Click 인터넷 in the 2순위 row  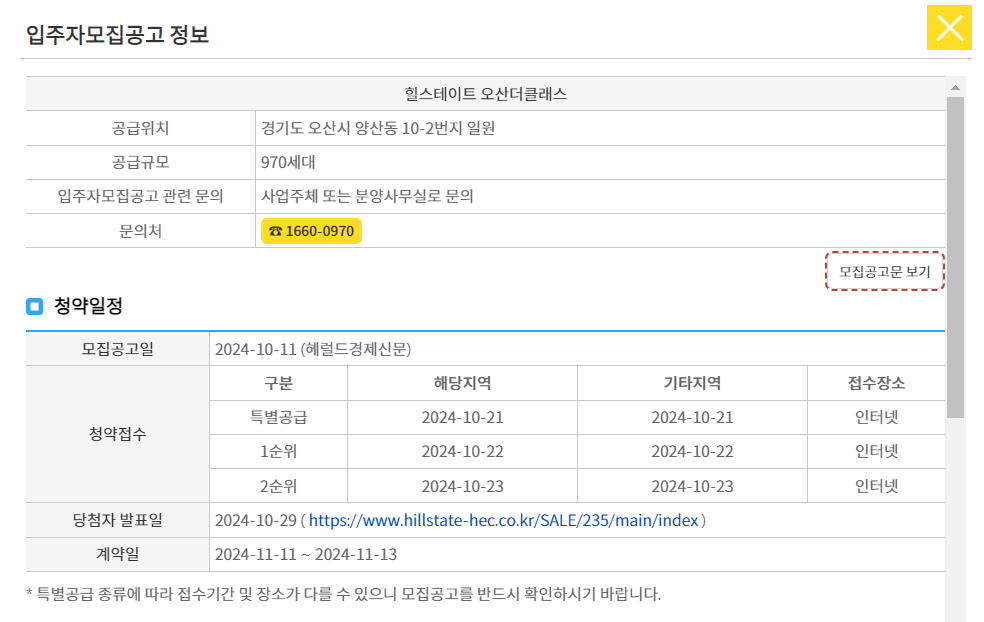876,486
